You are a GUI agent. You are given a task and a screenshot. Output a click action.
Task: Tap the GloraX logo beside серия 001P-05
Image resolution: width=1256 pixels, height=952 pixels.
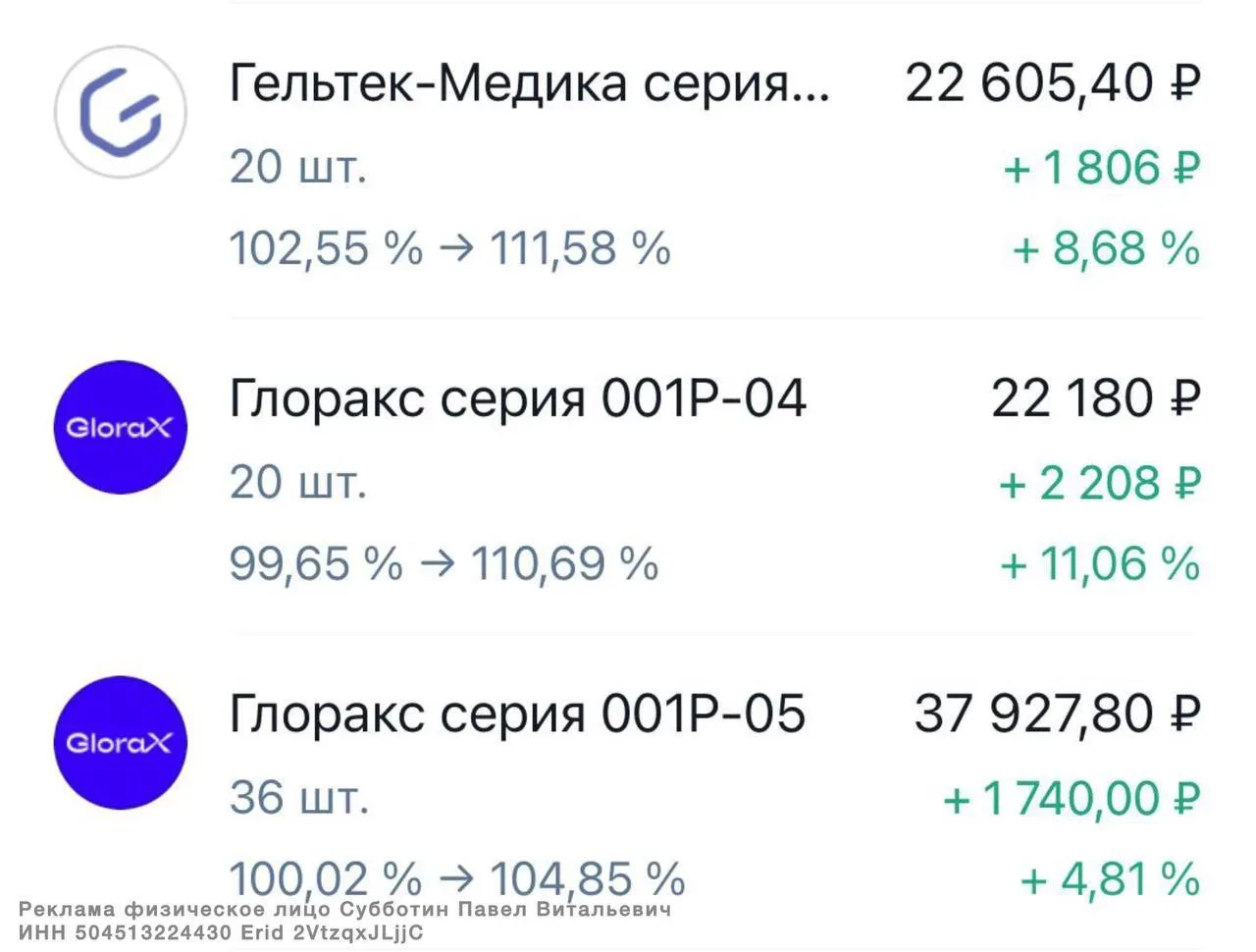[x=120, y=742]
